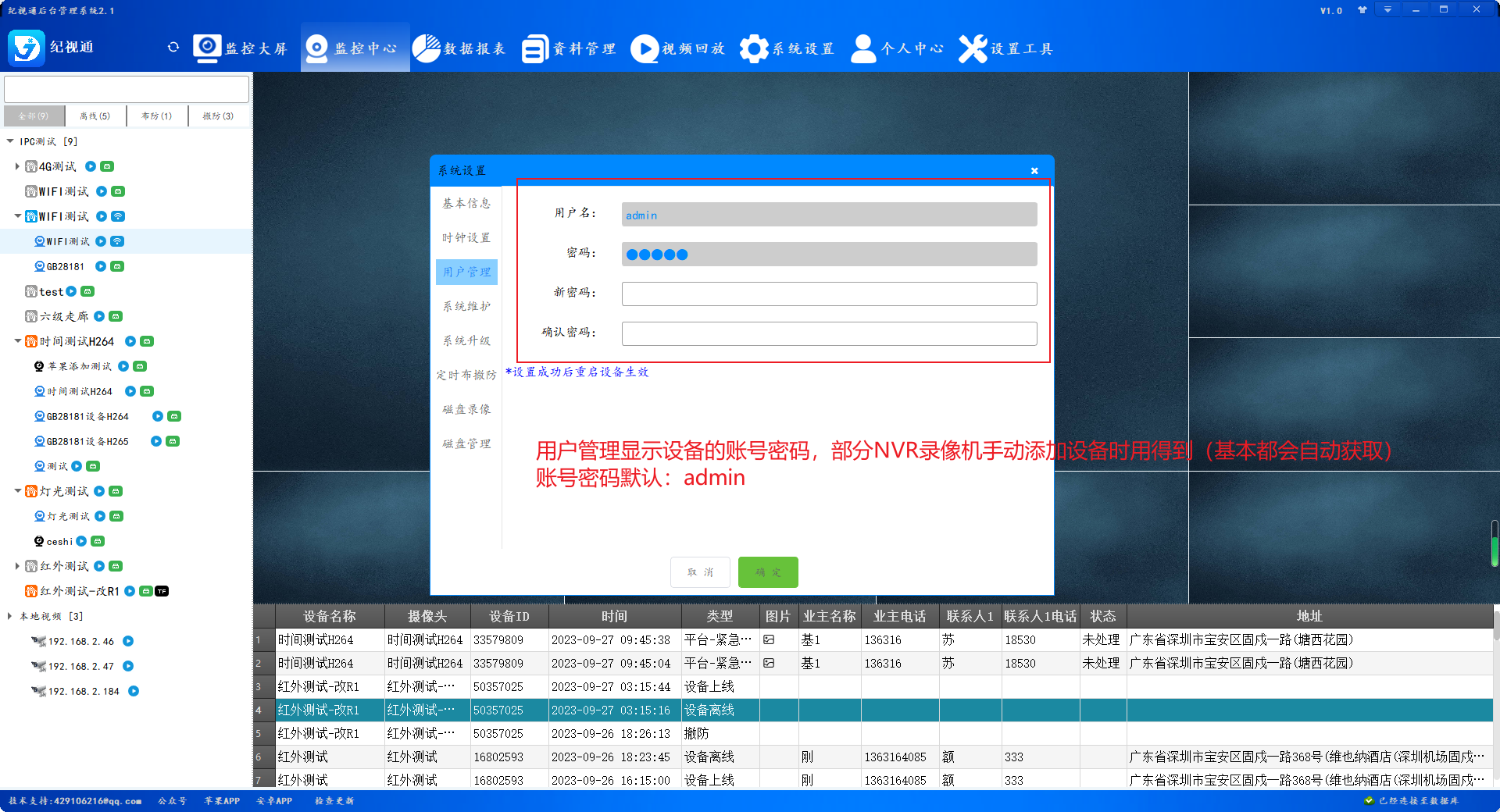Click the 取消 button in 系统设置 dialog
1500x812 pixels.
pyautogui.click(x=700, y=572)
